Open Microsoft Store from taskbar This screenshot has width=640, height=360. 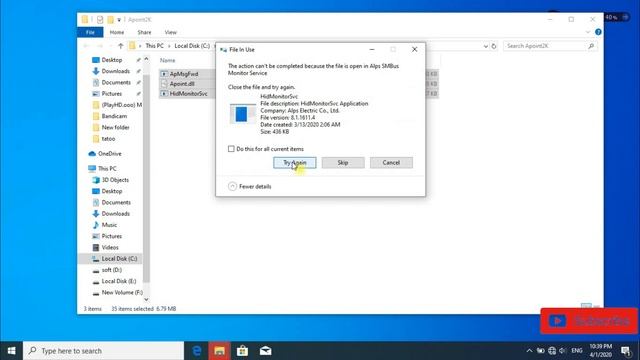point(242,351)
